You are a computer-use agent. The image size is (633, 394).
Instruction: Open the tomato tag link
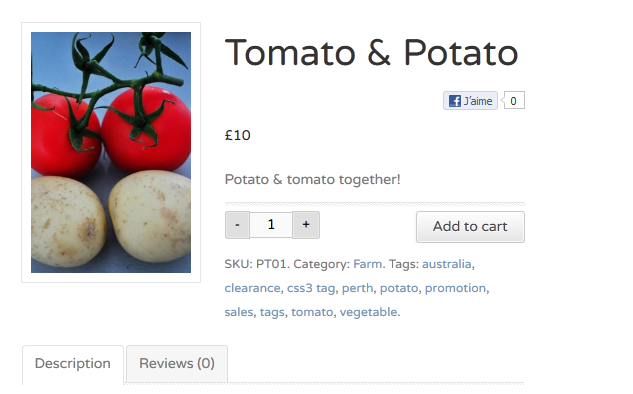click(x=312, y=312)
